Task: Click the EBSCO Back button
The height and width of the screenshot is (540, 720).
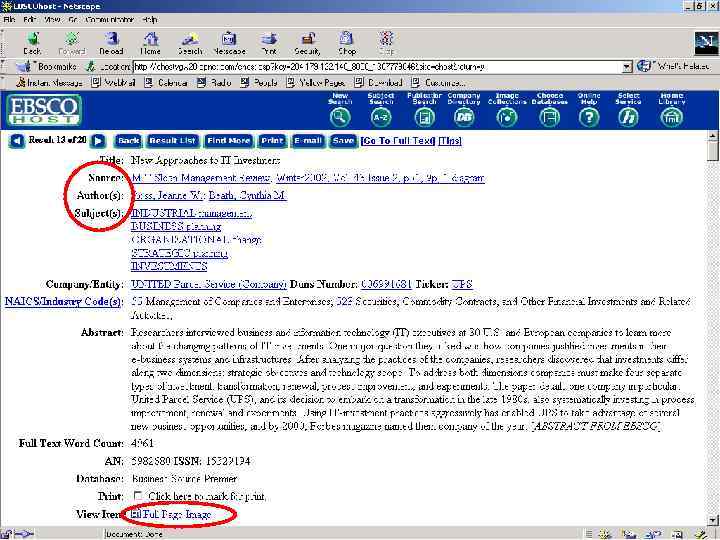Action: point(128,141)
